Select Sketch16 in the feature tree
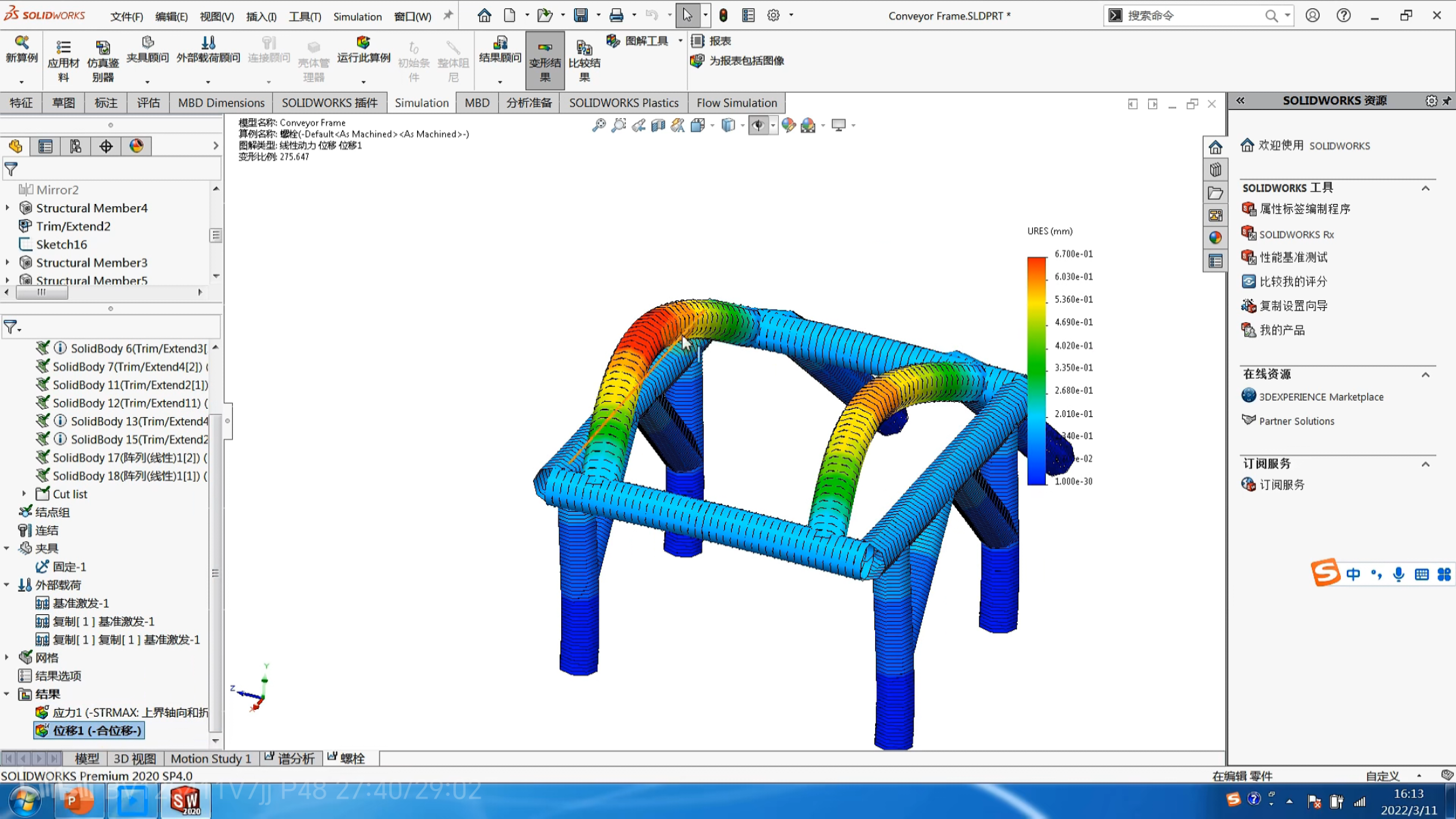 pos(61,244)
